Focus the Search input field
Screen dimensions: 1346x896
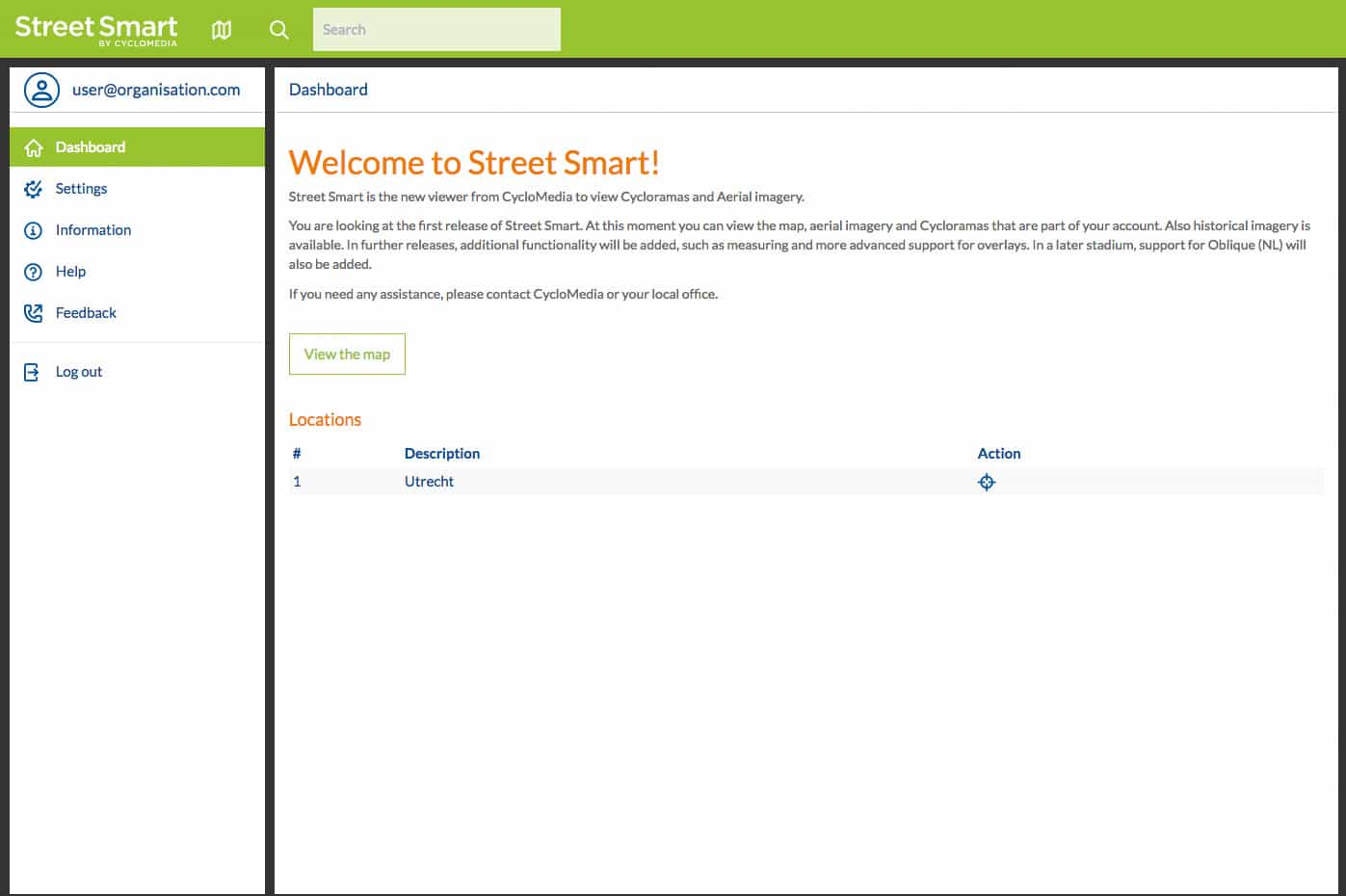point(436,30)
